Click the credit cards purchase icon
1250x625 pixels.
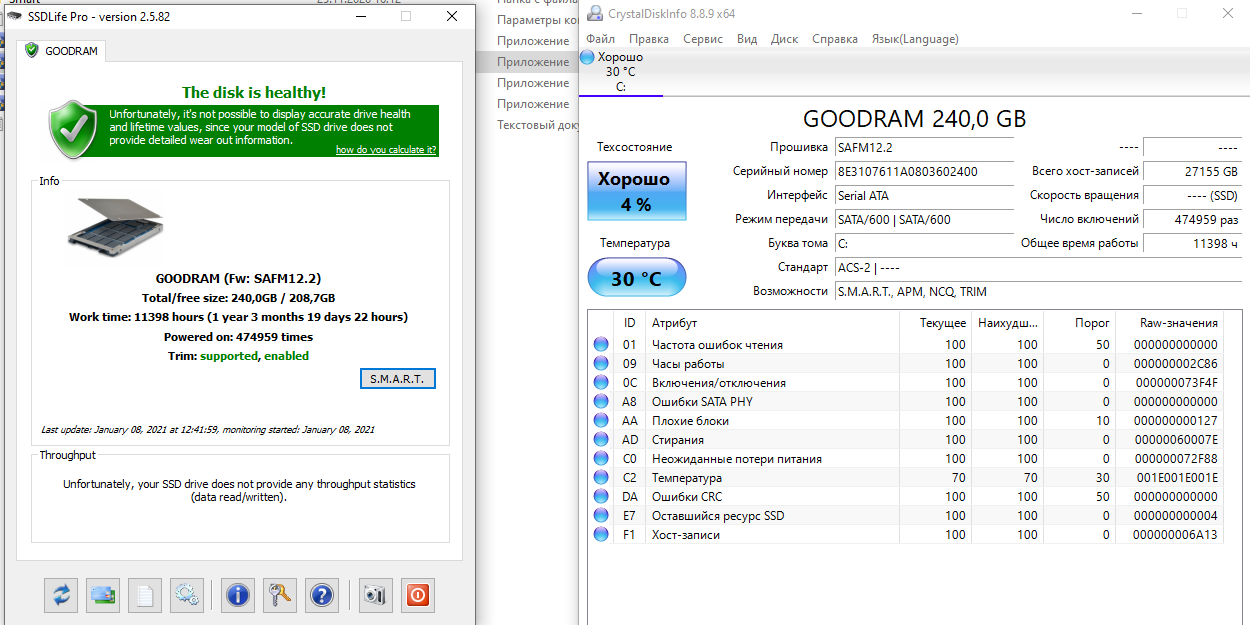click(x=103, y=595)
